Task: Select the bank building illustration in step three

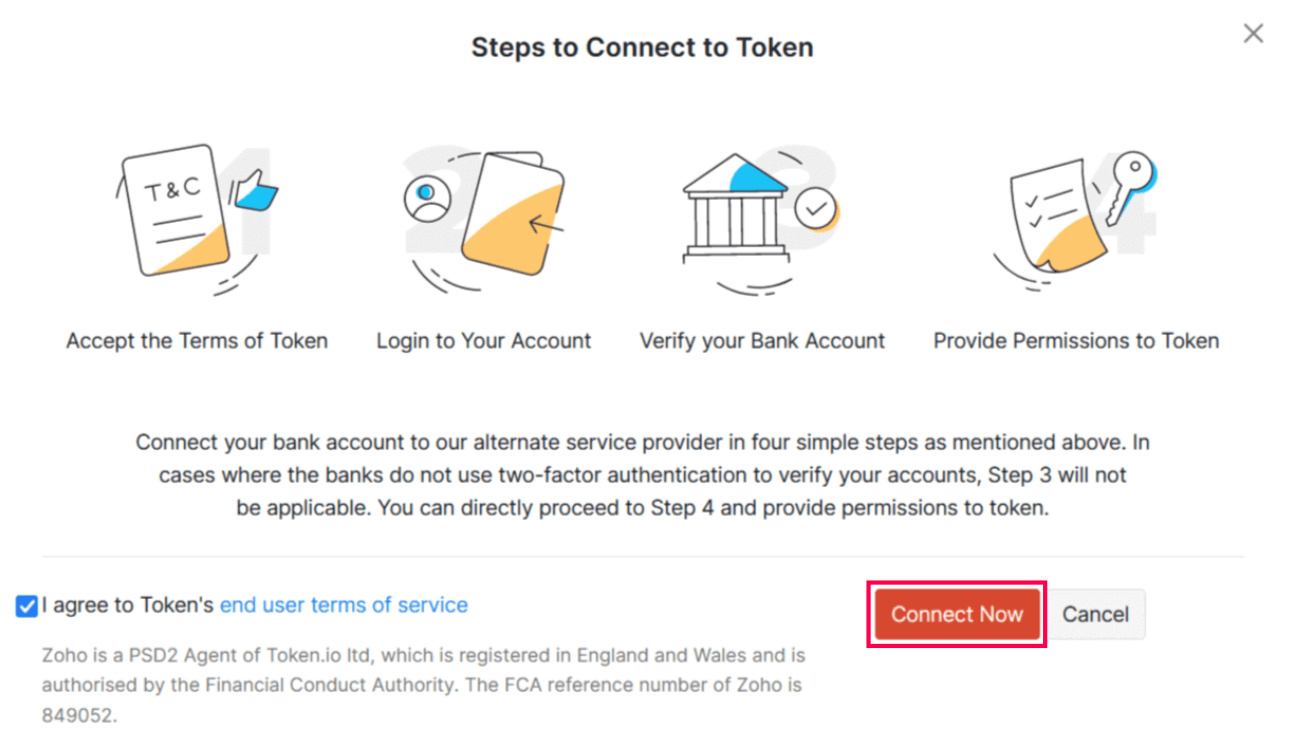Action: [735, 215]
